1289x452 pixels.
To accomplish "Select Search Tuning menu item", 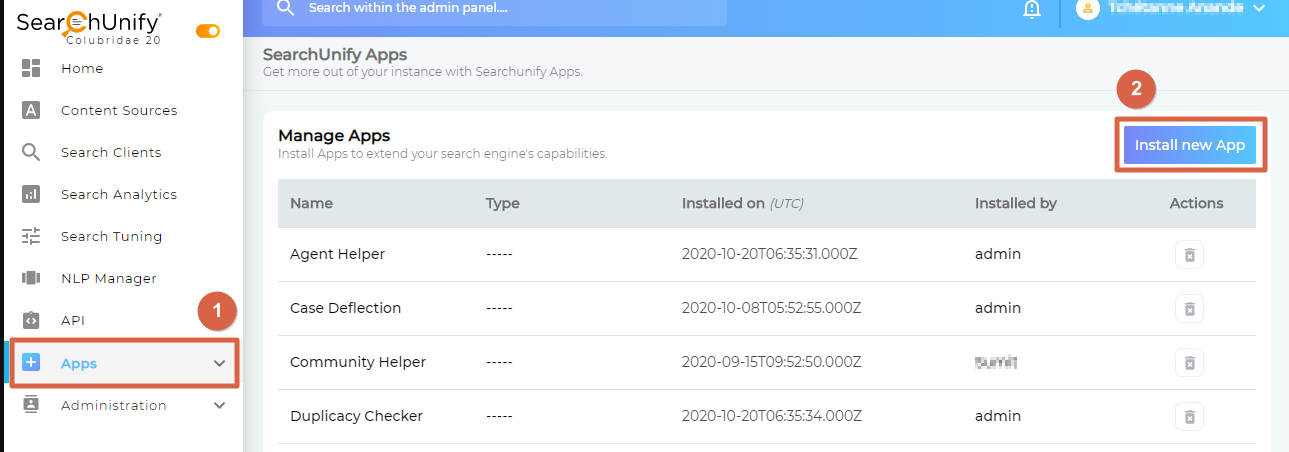I will (111, 236).
